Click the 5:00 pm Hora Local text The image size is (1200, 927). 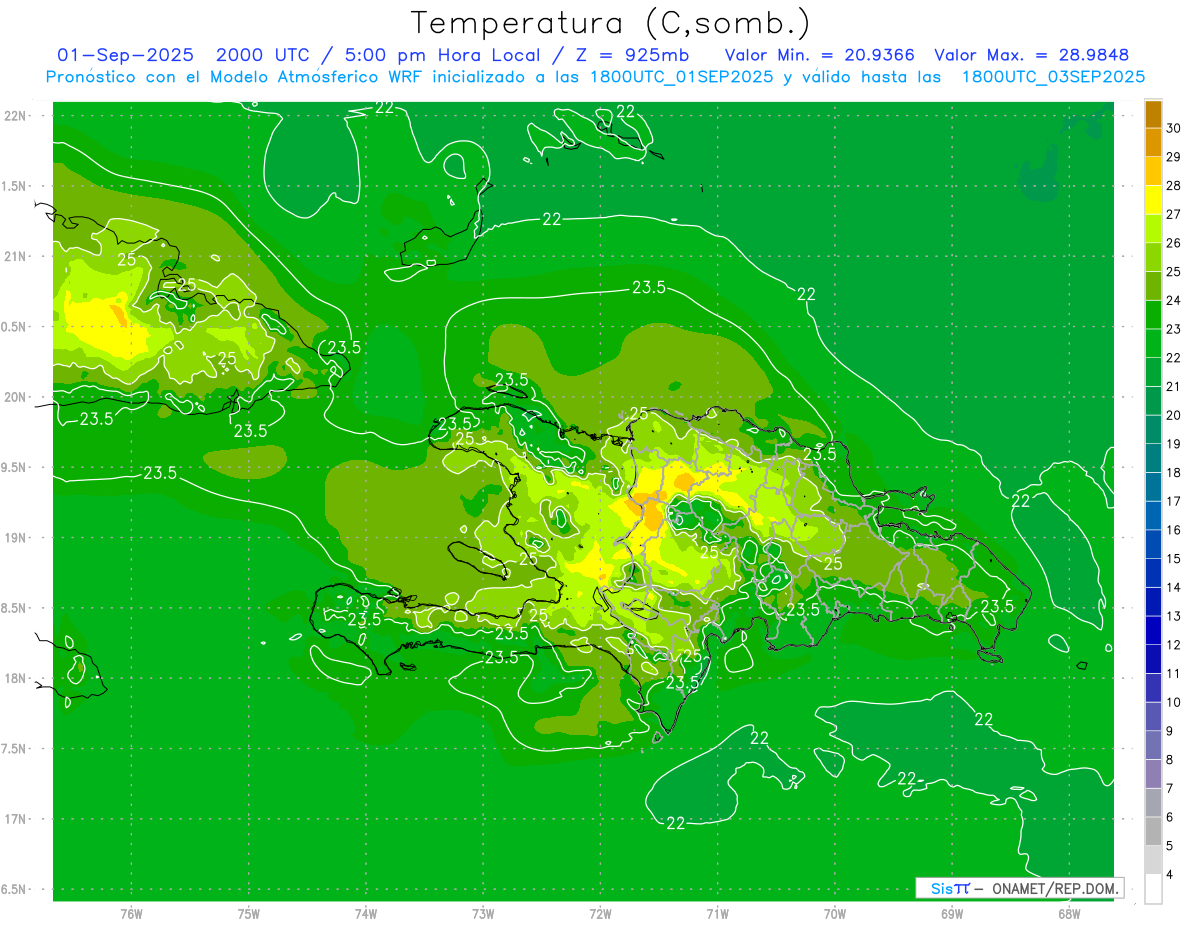pyautogui.click(x=442, y=55)
